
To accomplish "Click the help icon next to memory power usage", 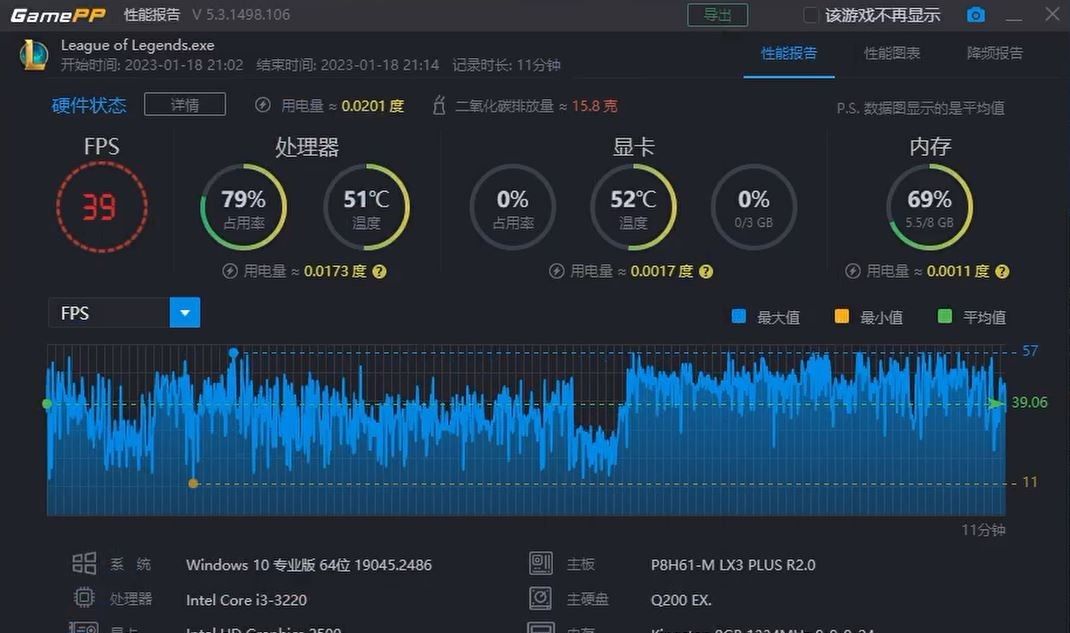I will (1002, 271).
